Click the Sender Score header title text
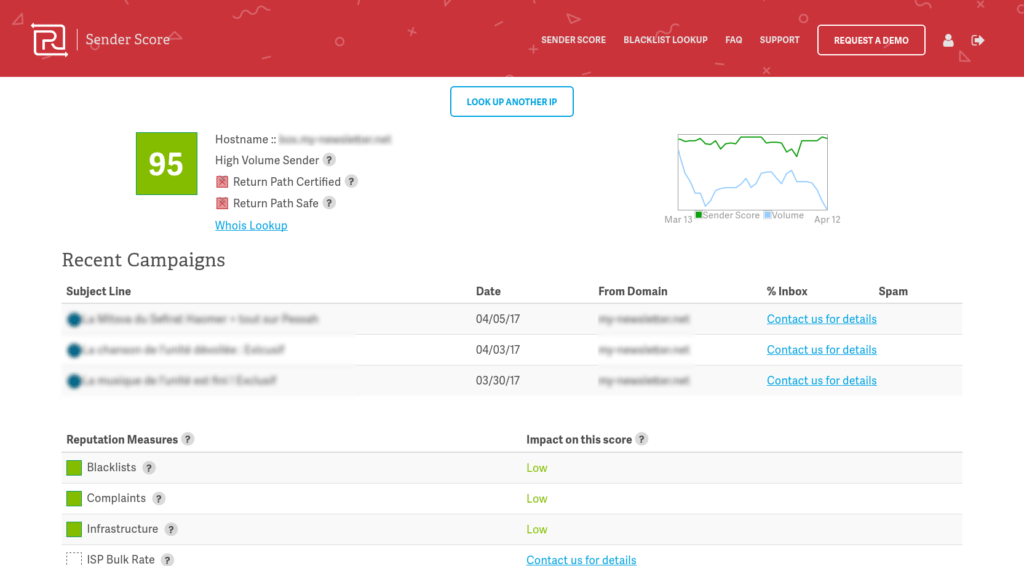Image resolution: width=1024 pixels, height=566 pixels. [127, 40]
